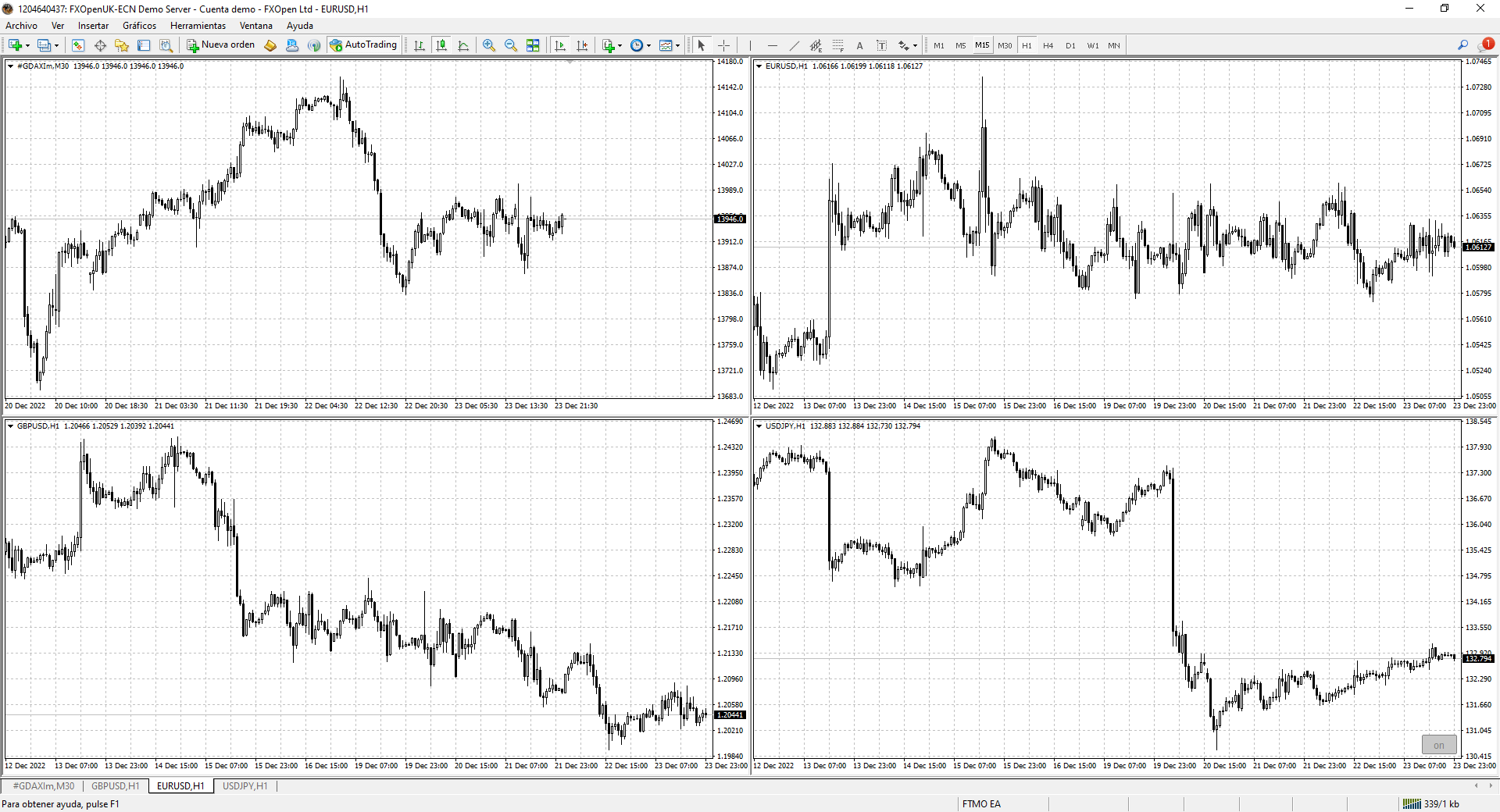Expand the GBPUSD,H1 chart title arrow
This screenshot has width=1500, height=812.
coord(10,426)
